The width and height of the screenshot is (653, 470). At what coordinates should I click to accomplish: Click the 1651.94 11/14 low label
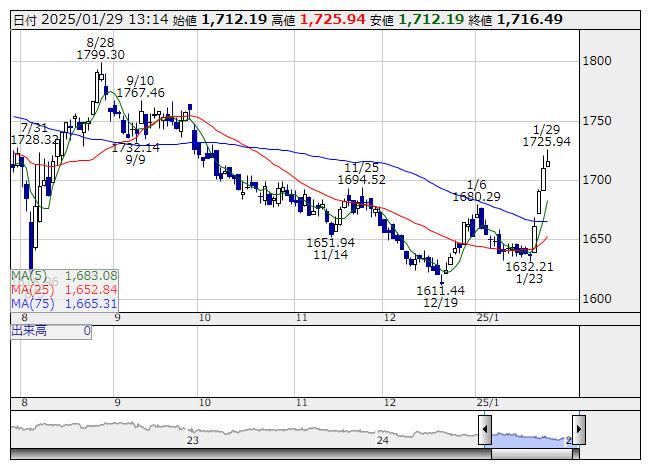pos(330,248)
